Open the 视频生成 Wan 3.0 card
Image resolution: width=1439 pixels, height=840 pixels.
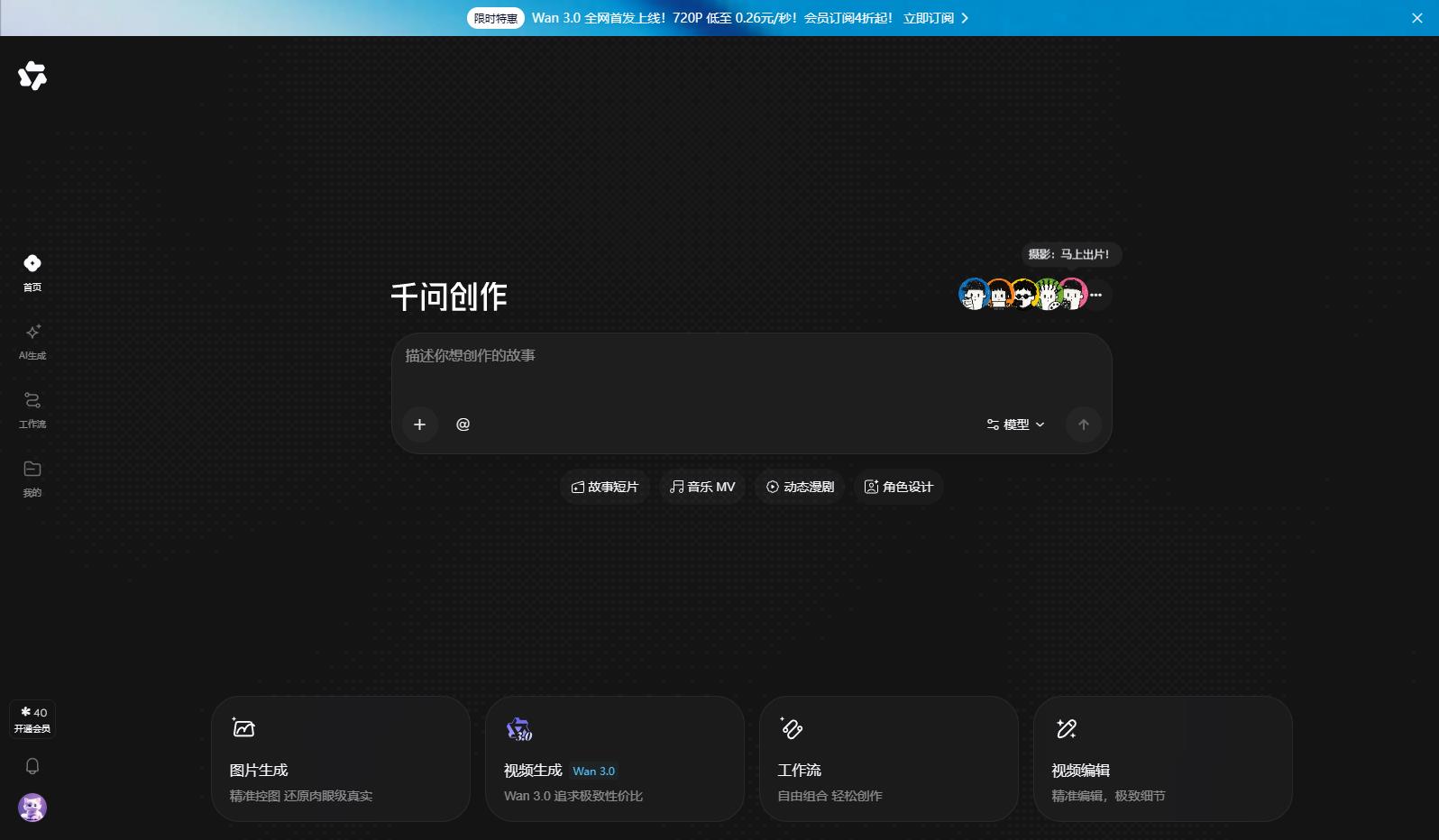pyautogui.click(x=615, y=759)
